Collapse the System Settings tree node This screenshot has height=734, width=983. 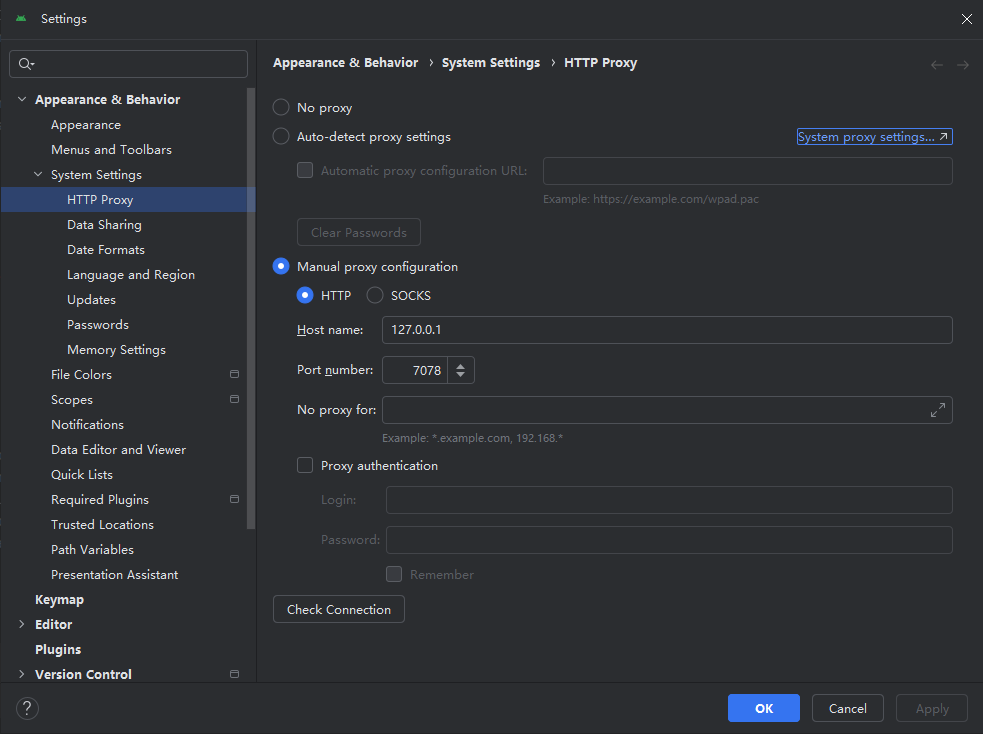pyautogui.click(x=38, y=175)
